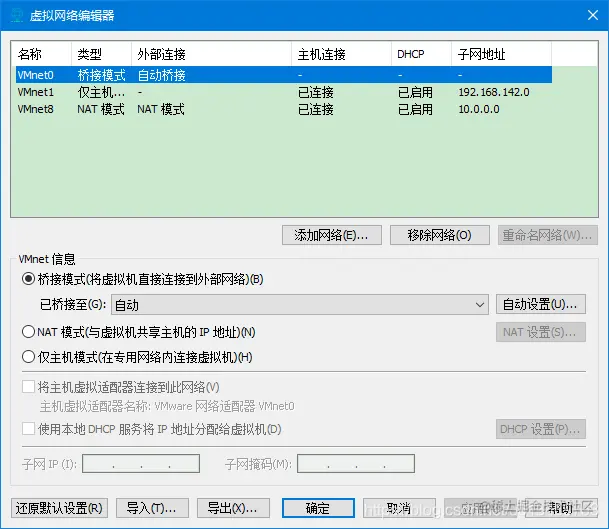Click the 导入(T) button

[x=152, y=508]
